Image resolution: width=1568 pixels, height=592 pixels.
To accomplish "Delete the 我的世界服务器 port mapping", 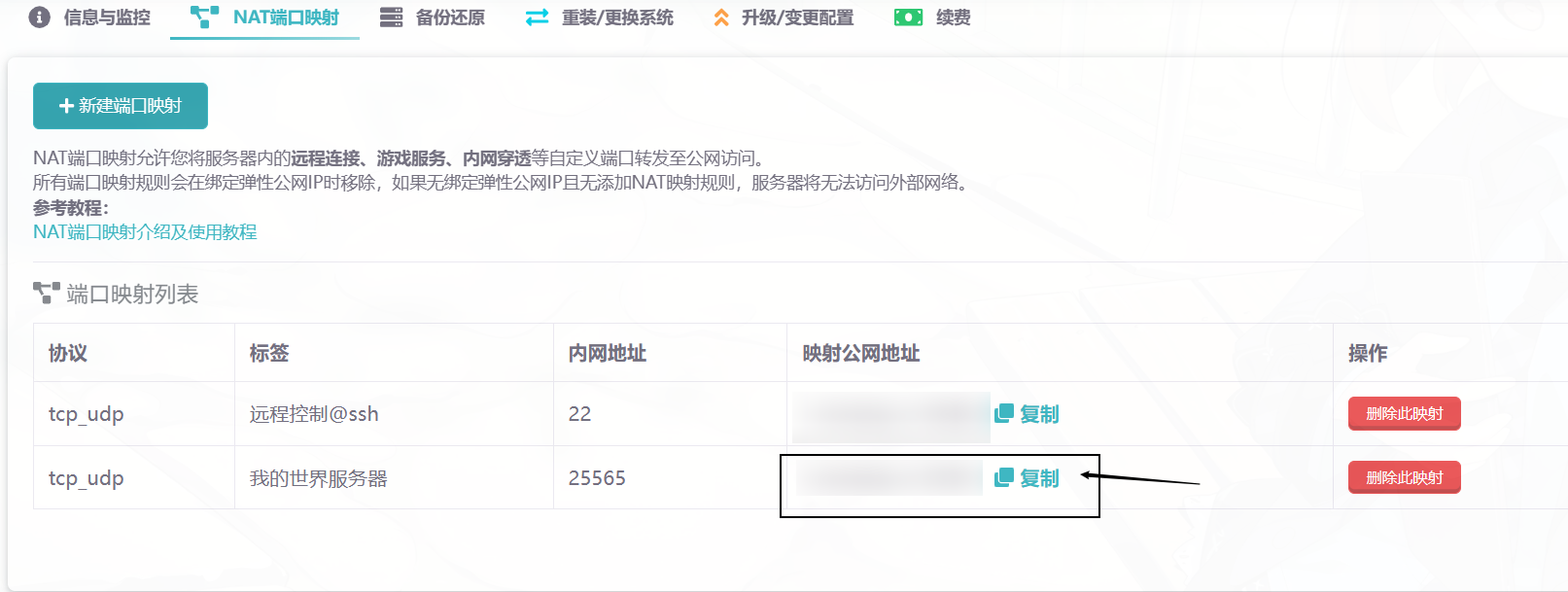I will click(1404, 477).
